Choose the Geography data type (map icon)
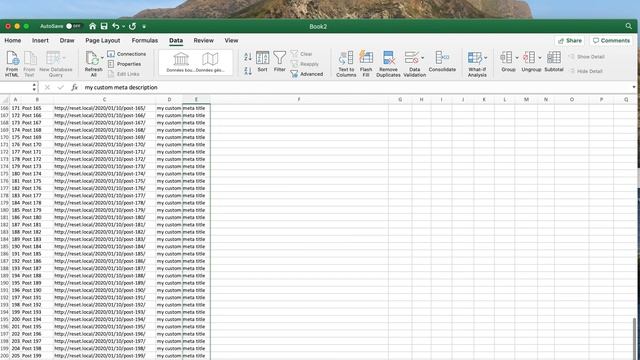This screenshot has width=640, height=360. [x=210, y=62]
